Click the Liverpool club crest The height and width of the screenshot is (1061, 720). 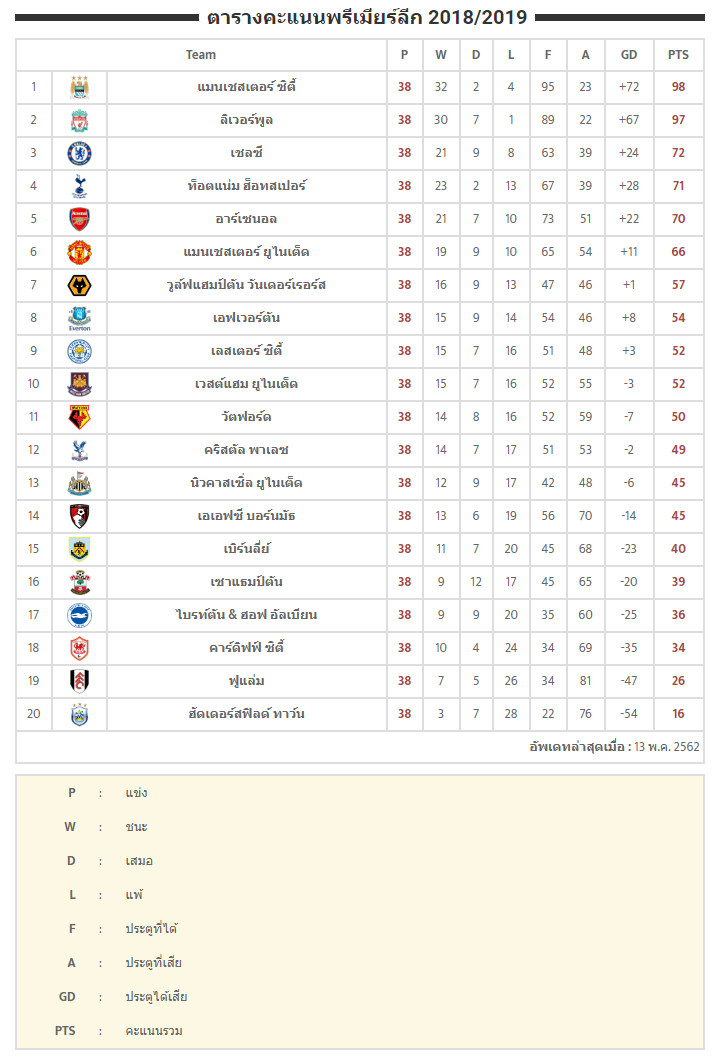(79, 120)
